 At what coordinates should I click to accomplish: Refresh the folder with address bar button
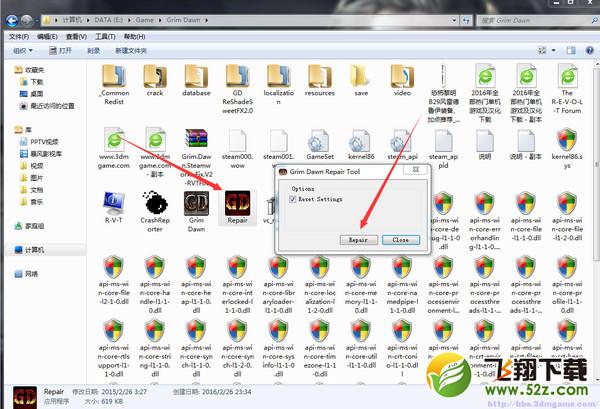point(466,21)
